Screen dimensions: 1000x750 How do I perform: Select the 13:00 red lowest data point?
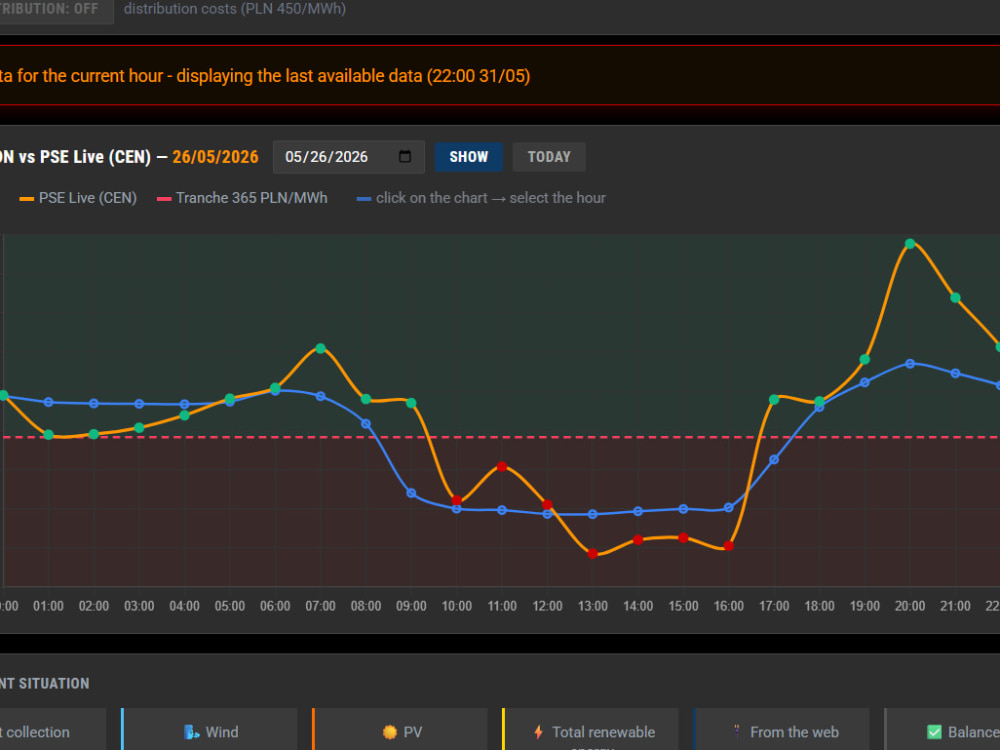tap(592, 554)
